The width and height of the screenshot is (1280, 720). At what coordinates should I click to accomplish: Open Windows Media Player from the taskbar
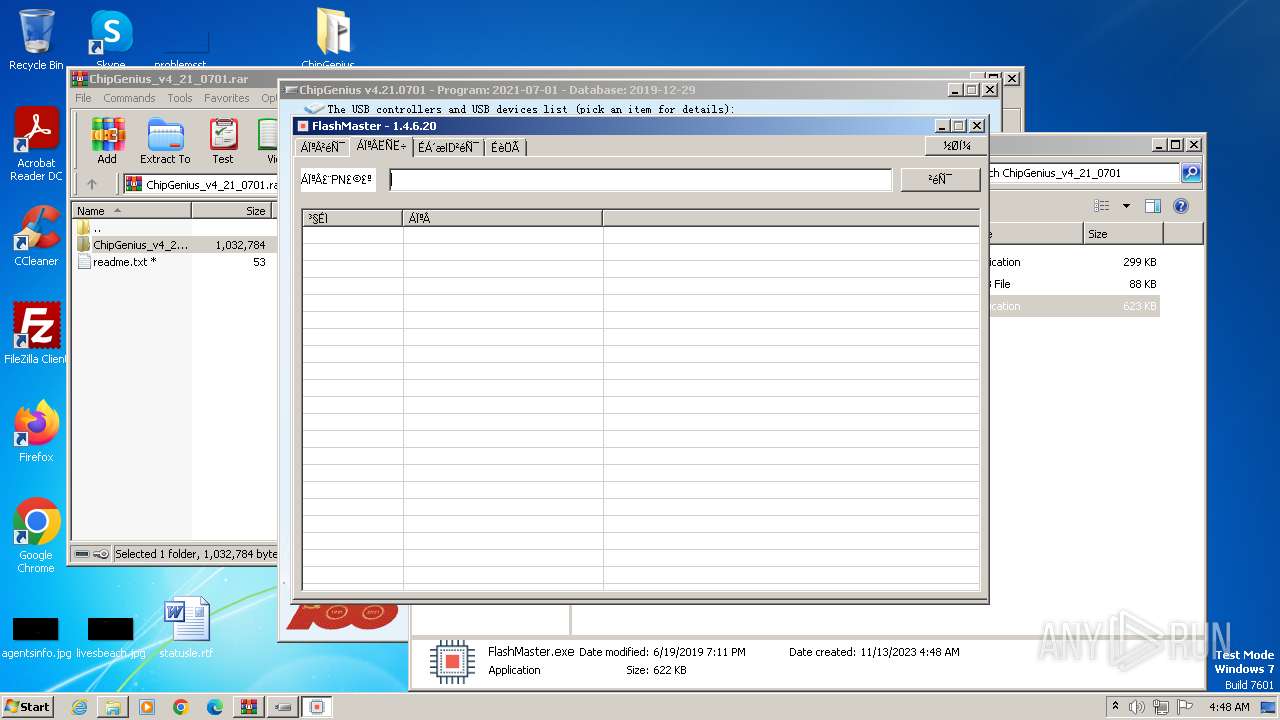[147, 707]
